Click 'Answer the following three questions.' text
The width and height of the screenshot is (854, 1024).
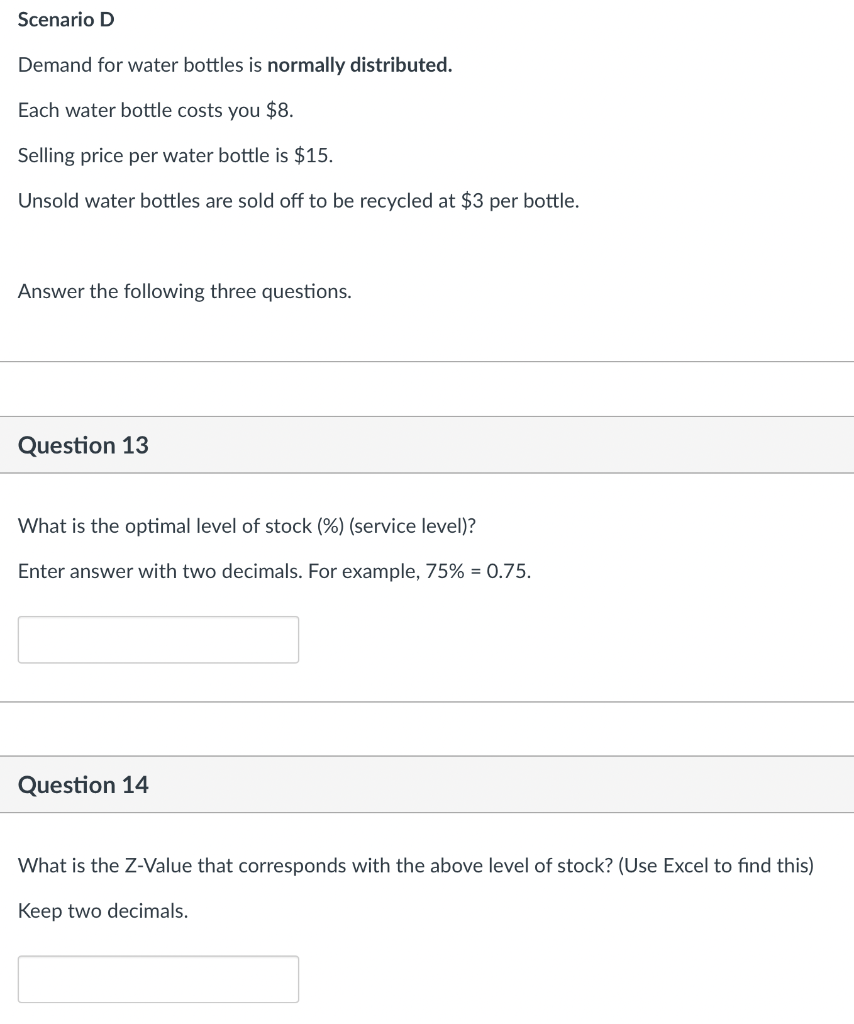click(185, 291)
